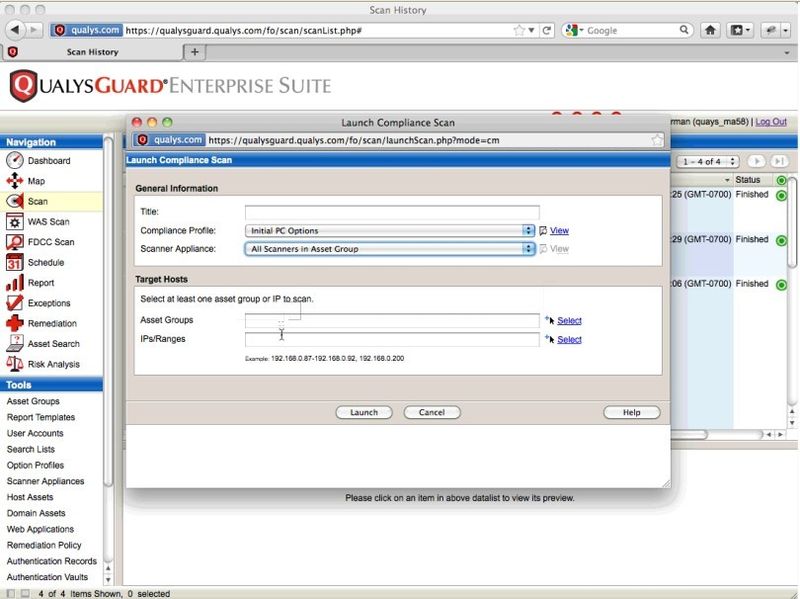
Task: Click in the Asset Groups input field
Action: [392, 320]
